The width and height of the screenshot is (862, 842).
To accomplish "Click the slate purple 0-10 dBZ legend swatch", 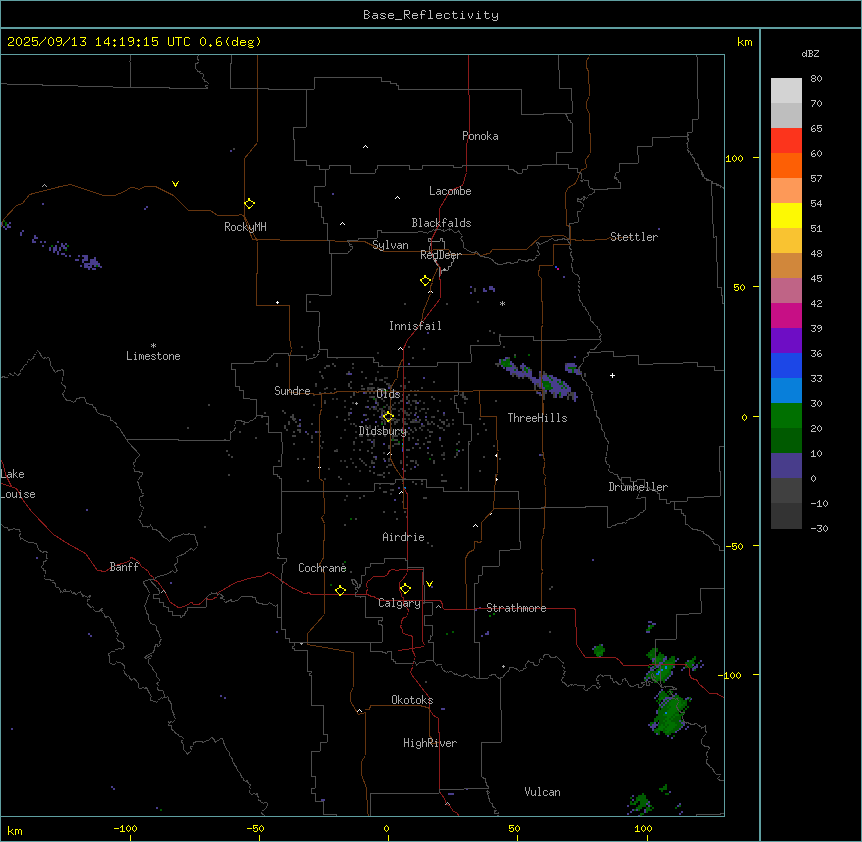I will (786, 466).
